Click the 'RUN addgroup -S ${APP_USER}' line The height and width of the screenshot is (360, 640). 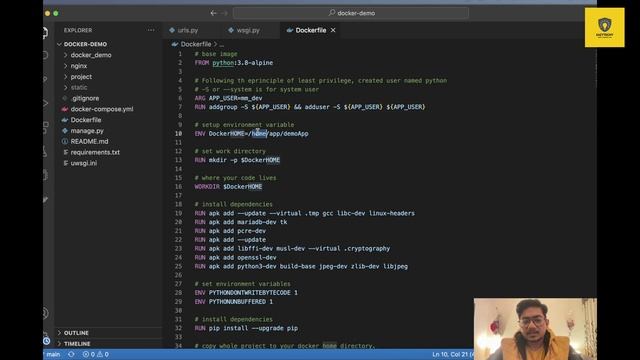coord(310,107)
